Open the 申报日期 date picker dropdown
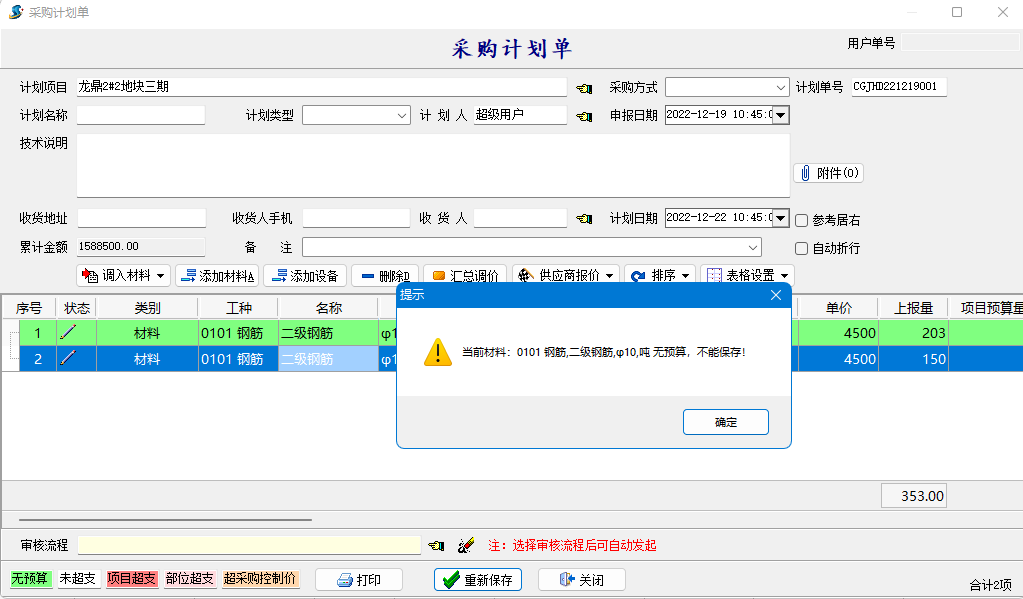The width and height of the screenshot is (1023, 599). [x=780, y=116]
